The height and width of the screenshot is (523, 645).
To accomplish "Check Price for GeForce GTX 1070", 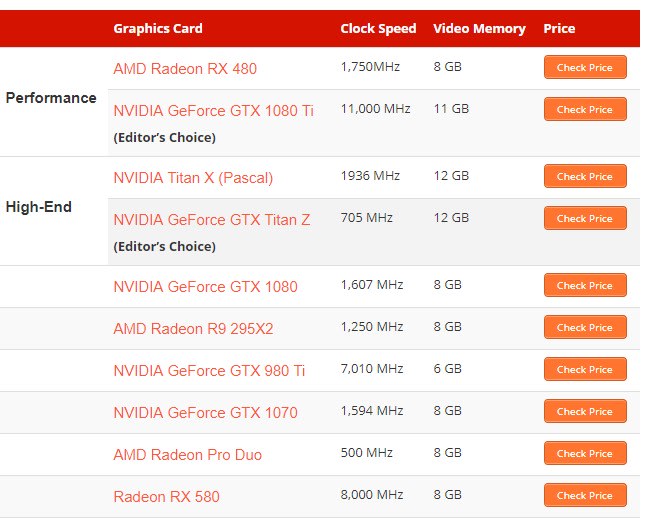I will click(x=585, y=411).
